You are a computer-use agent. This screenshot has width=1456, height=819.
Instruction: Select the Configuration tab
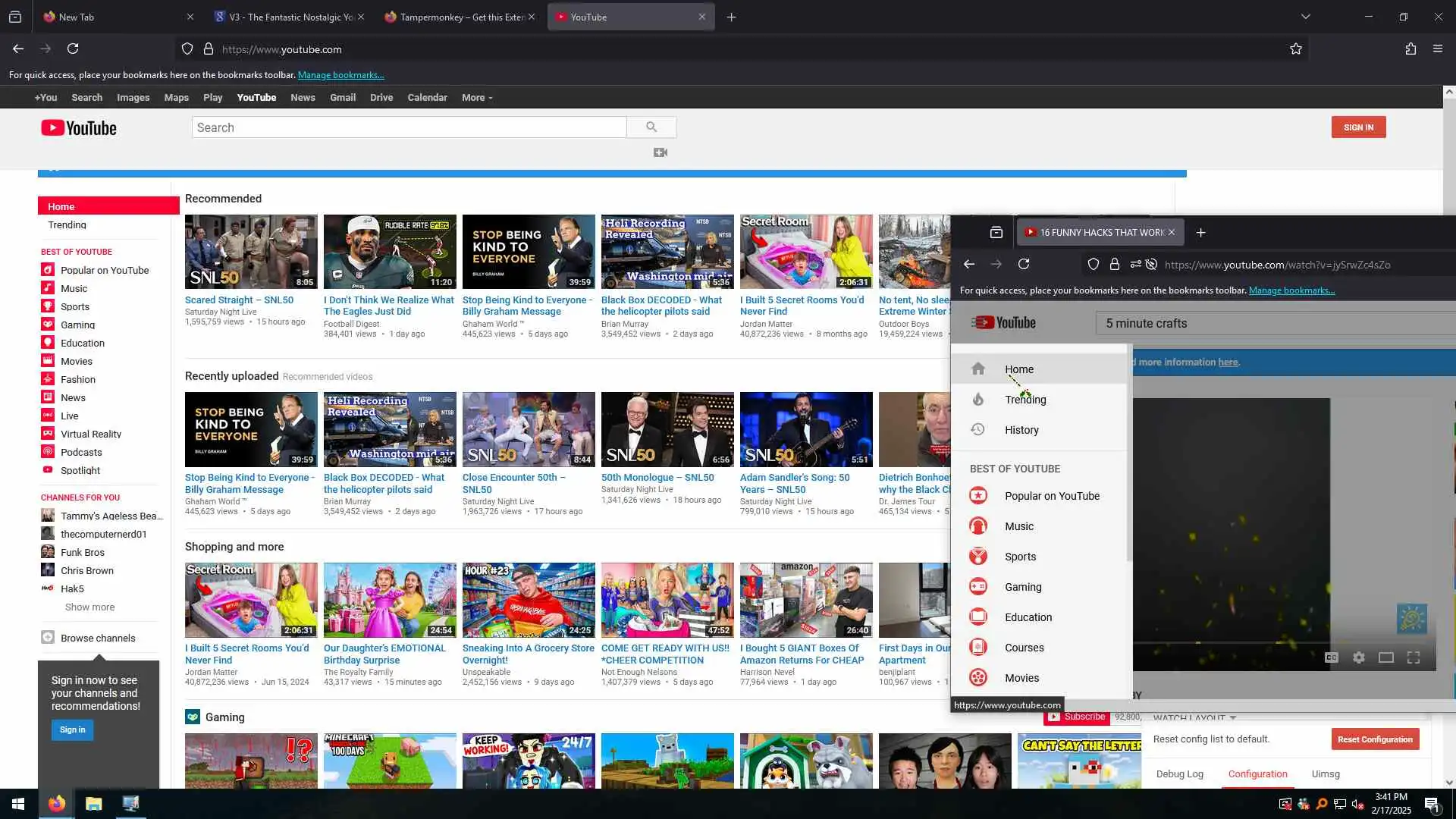tap(1257, 774)
